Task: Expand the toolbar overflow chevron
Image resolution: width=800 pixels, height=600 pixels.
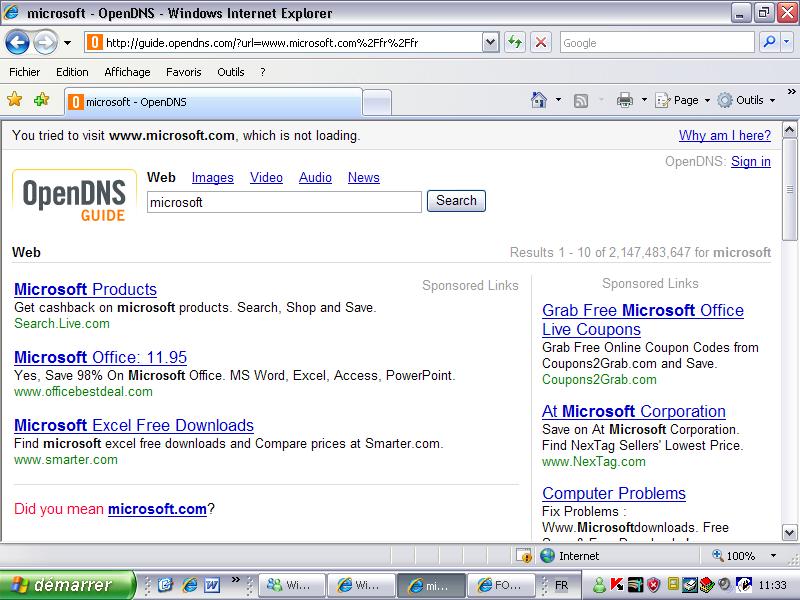Action: point(791,92)
